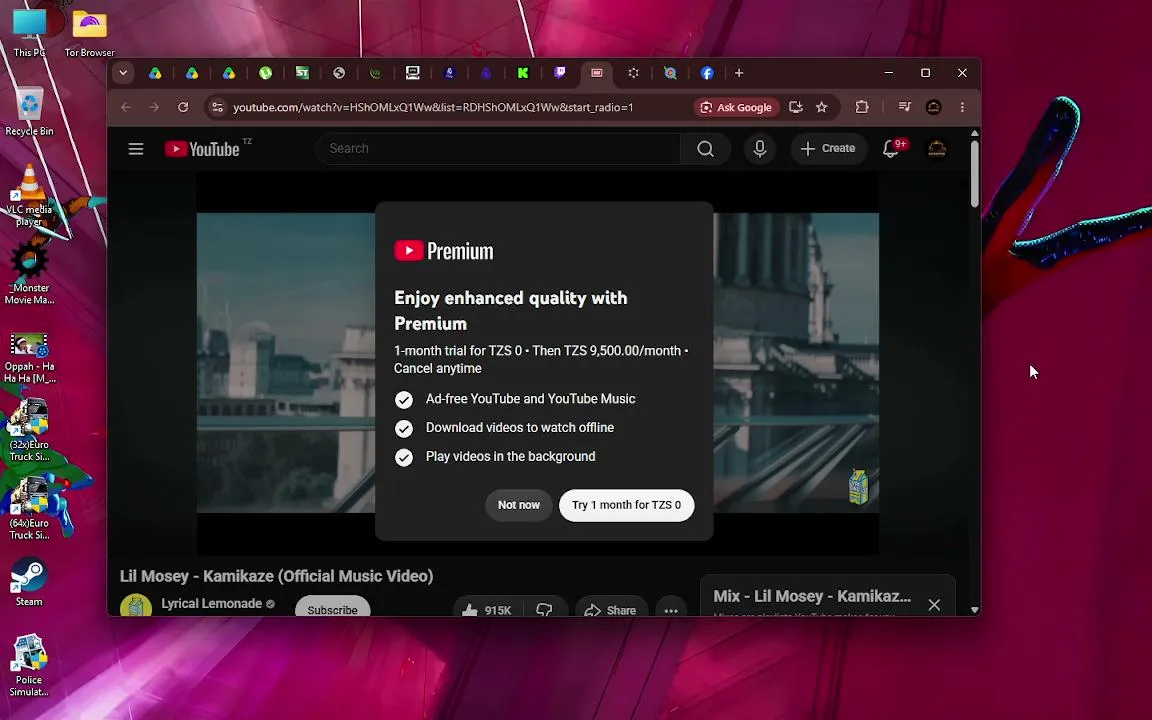Open Police Simulator desktop shortcut
1152x720 pixels.
click(29, 665)
